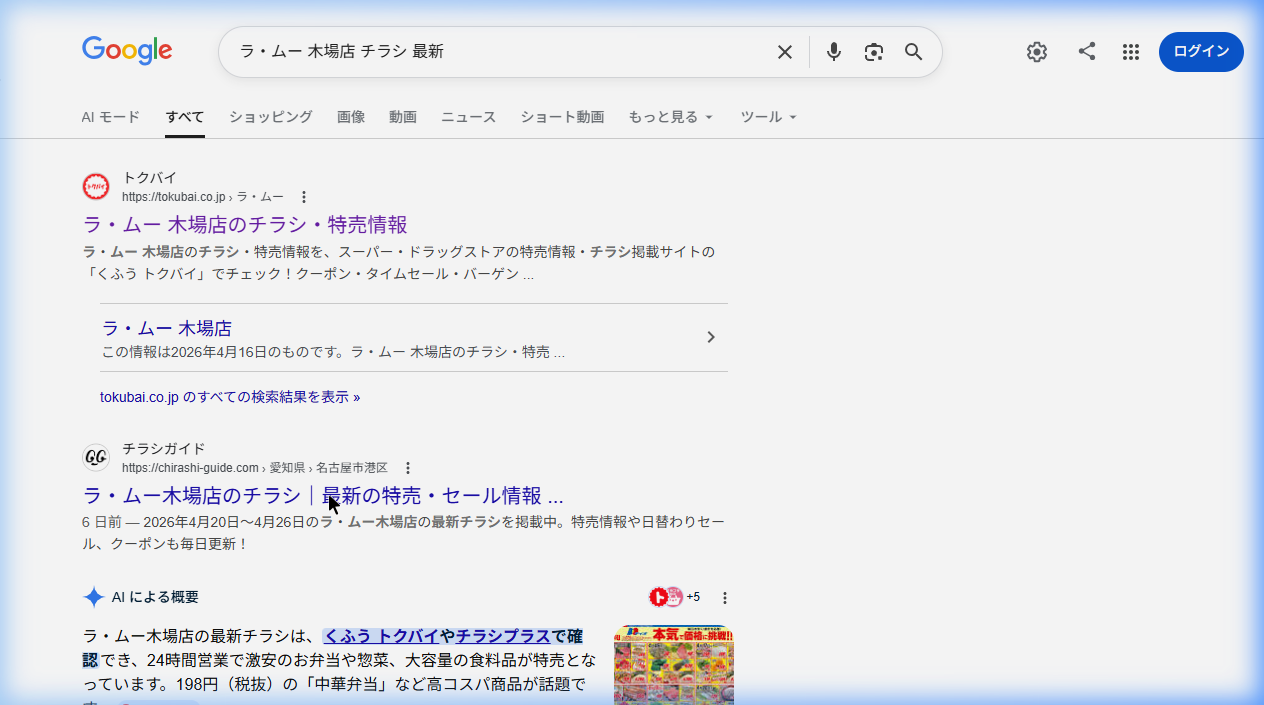This screenshot has height=705, width=1264.
Task: Expand the もっと見る dropdown
Action: (x=670, y=117)
